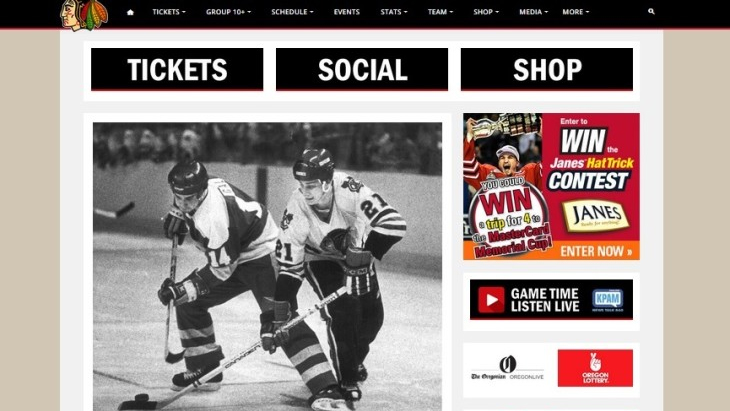Click the Janes brand logo in contest ad
The height and width of the screenshot is (411, 730).
(596, 216)
